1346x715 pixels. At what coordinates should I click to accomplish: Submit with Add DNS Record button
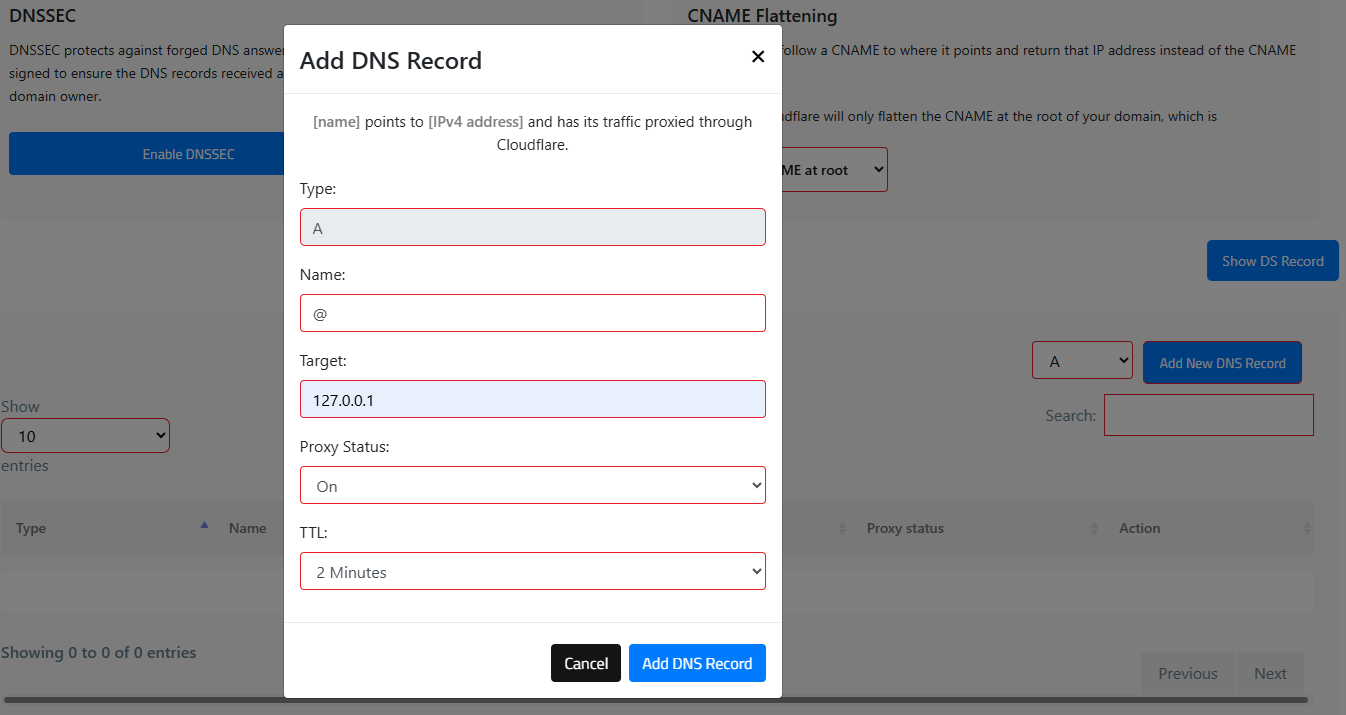[x=696, y=663]
